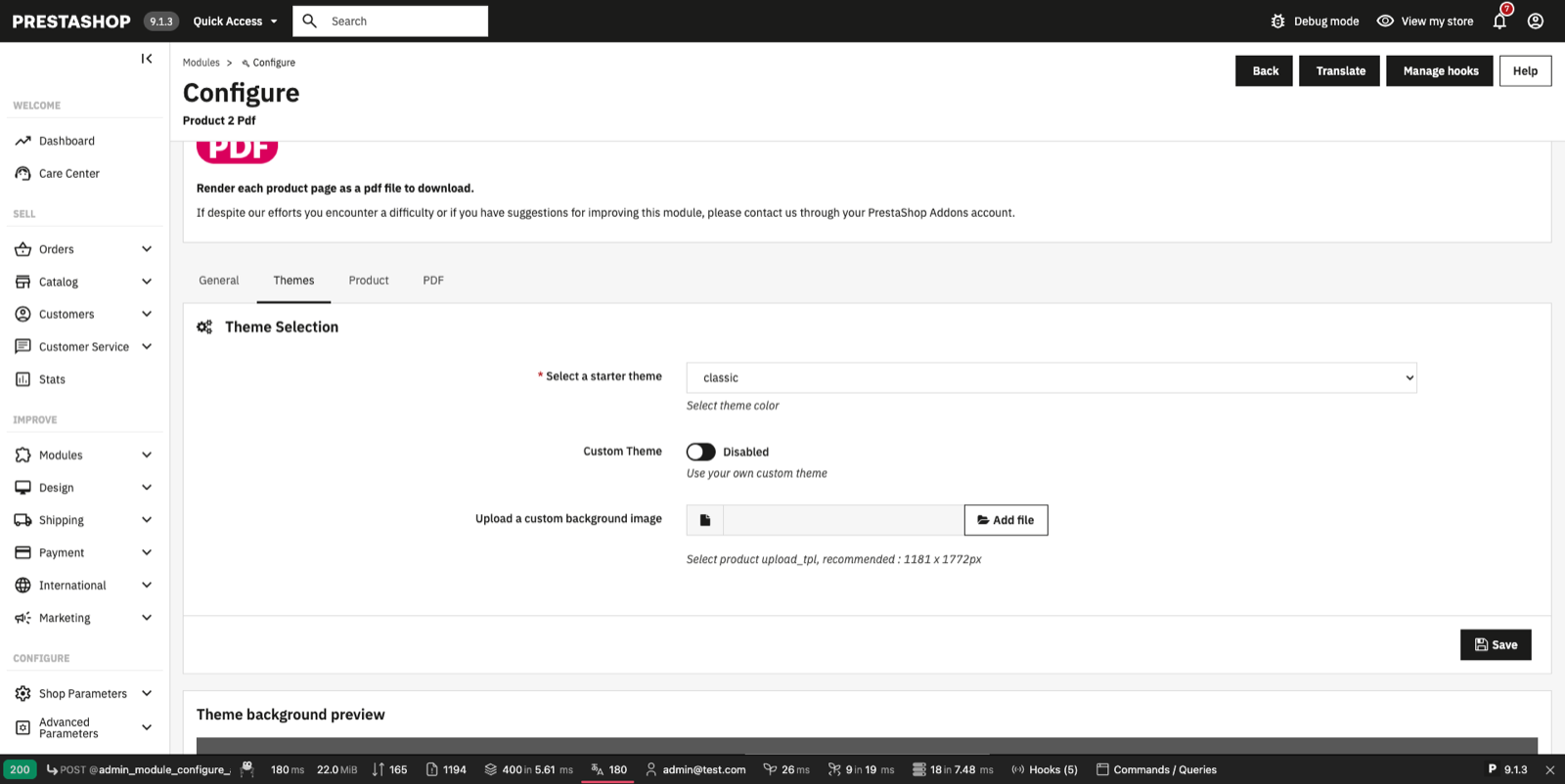
Task: Select the Themes tab
Action: point(293,281)
